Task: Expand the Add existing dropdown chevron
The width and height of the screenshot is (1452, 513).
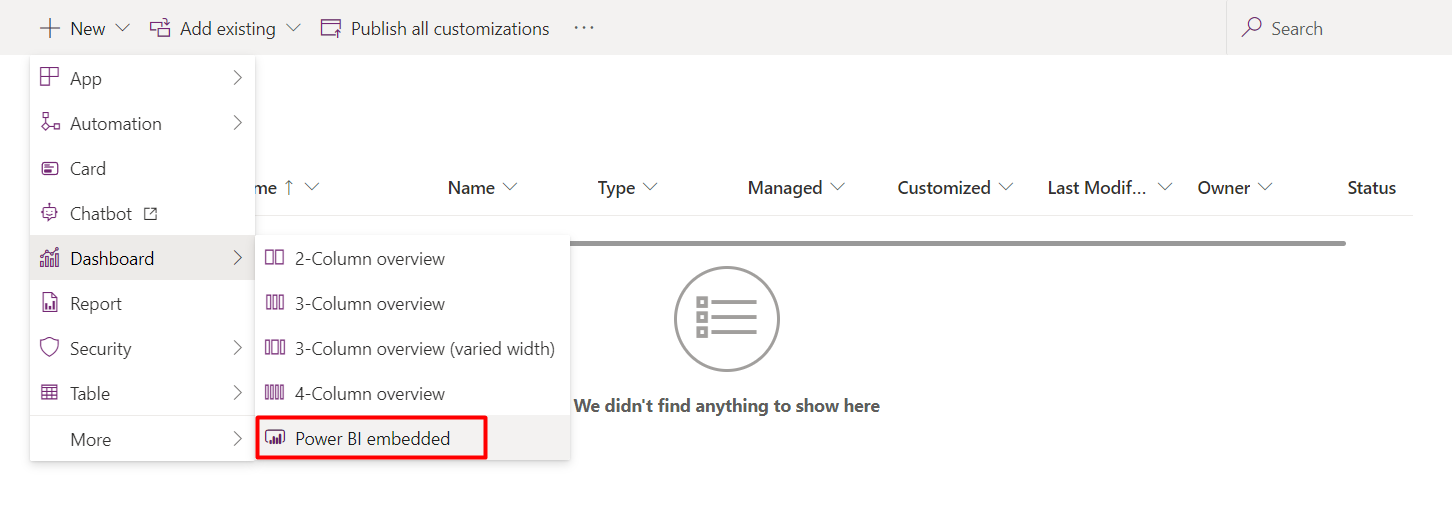Action: click(x=293, y=28)
